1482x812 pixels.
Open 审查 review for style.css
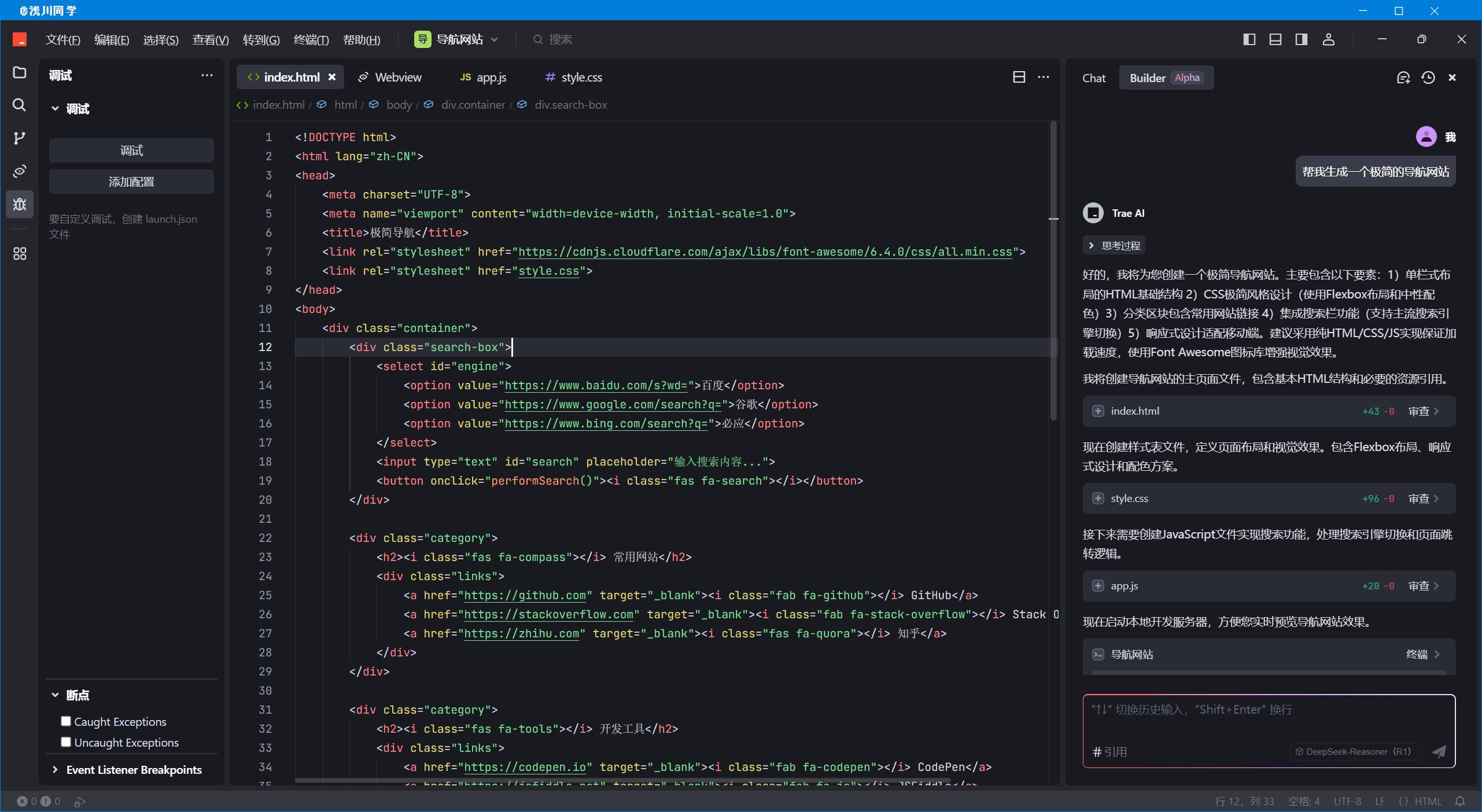1423,498
